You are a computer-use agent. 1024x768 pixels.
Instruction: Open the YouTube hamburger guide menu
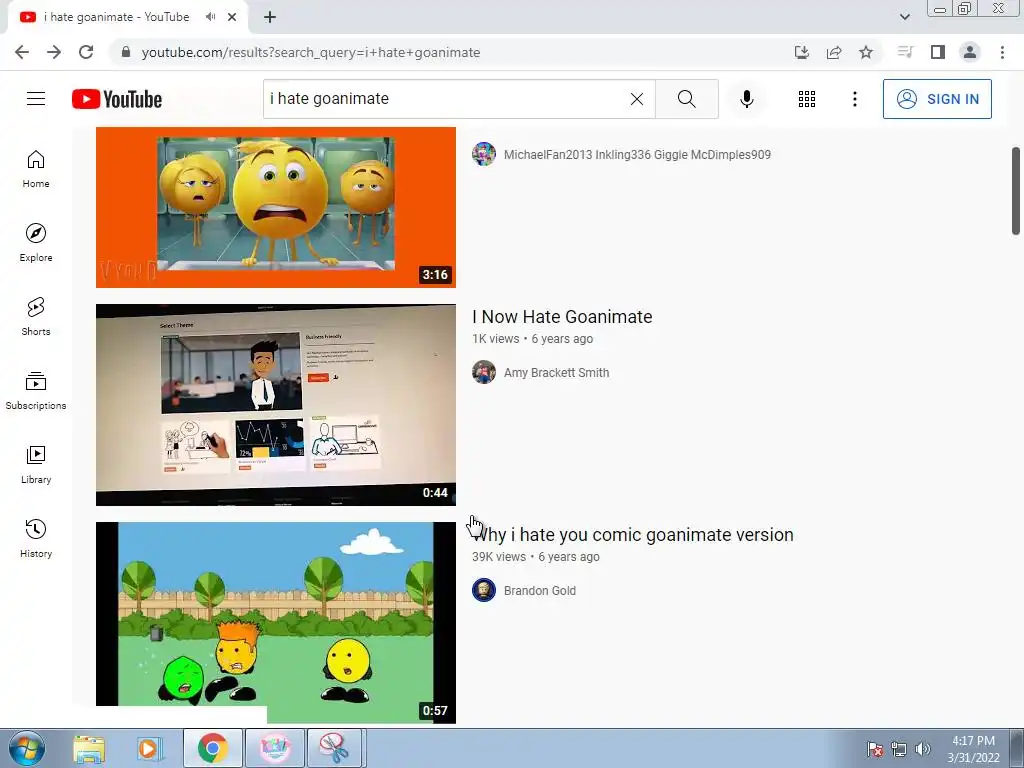[36, 99]
